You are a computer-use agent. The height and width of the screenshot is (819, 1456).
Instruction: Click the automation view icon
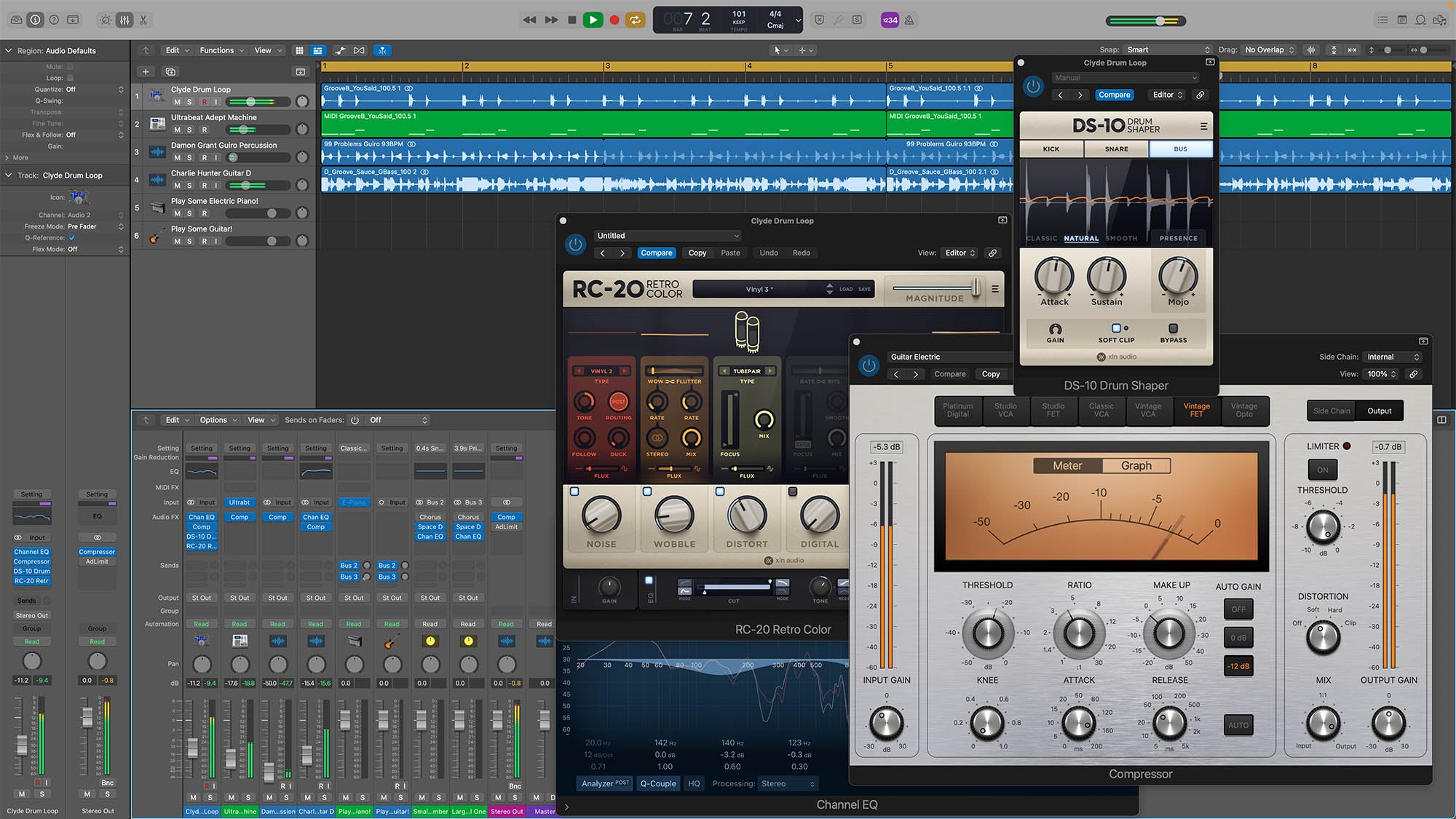click(340, 50)
